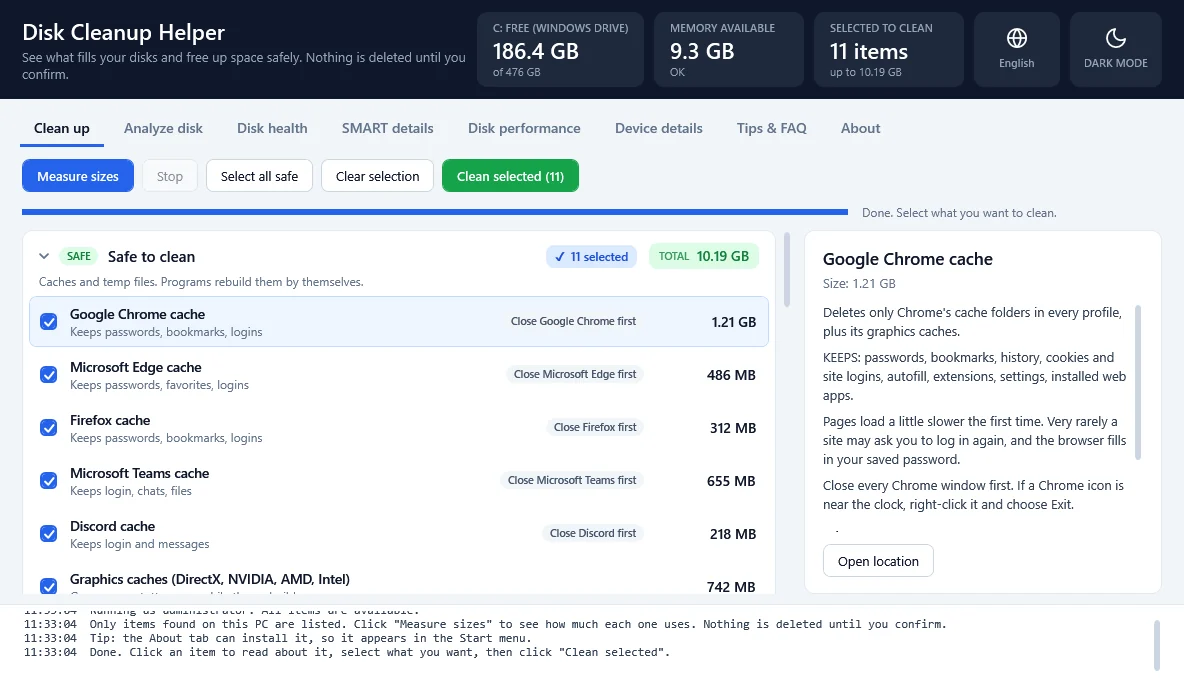Click the Stop button
Screen dimensions: 1184x679
pyautogui.click(x=170, y=176)
